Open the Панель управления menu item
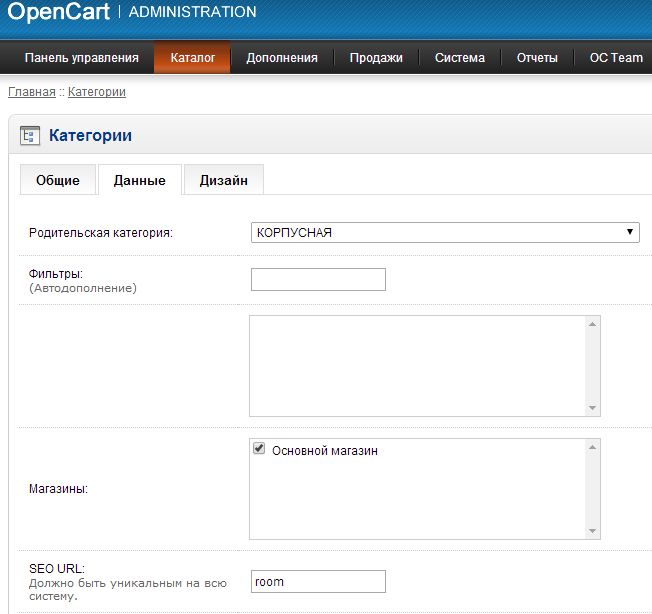Screen dimensions: 652x614 tap(81, 58)
